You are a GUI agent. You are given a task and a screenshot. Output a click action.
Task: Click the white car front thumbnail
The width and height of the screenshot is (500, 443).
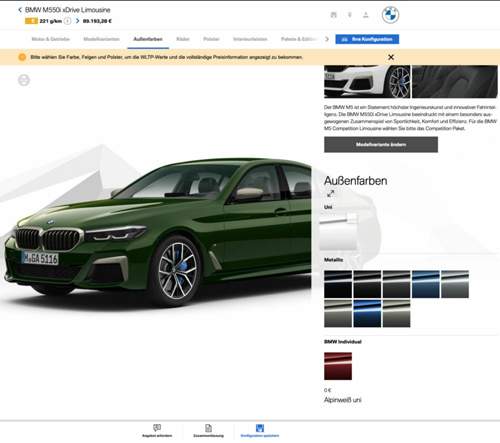click(367, 82)
